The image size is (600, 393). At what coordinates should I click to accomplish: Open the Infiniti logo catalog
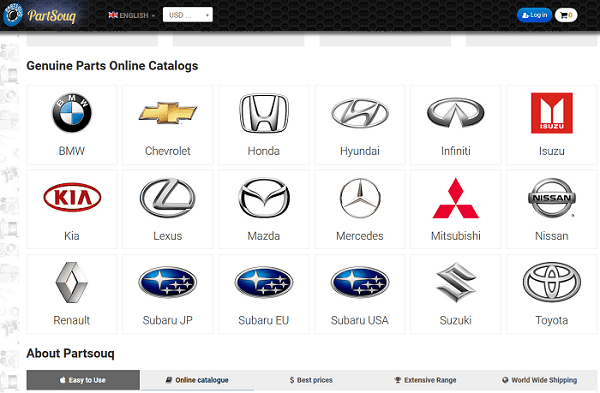point(455,113)
